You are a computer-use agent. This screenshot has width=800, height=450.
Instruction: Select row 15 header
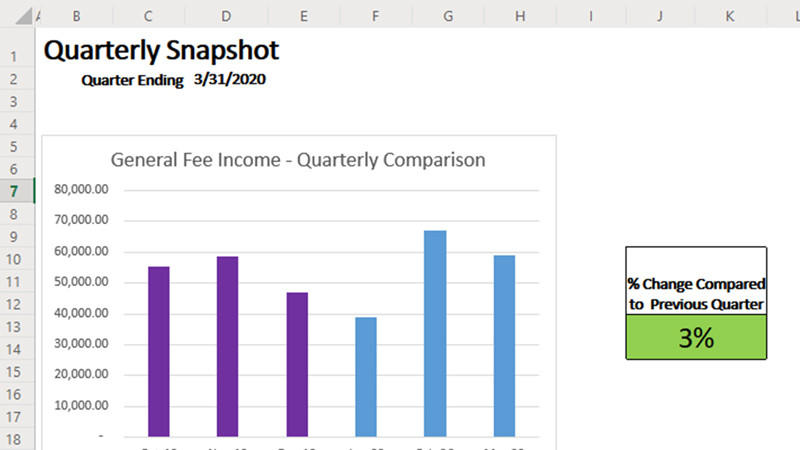coord(14,371)
